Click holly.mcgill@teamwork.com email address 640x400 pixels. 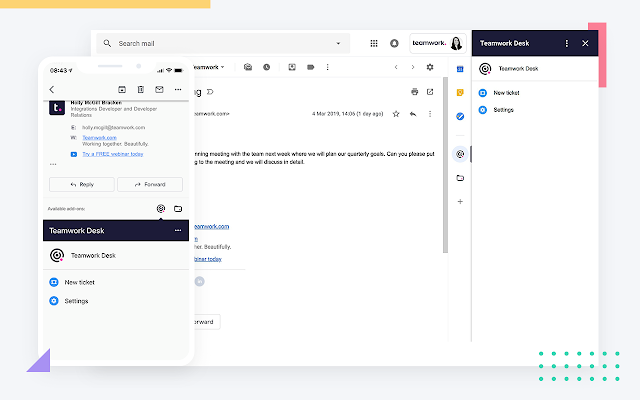click(113, 128)
